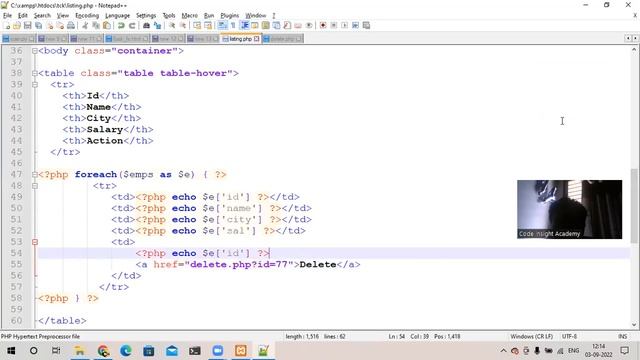Toggle file Monitoring eye icon

pyautogui.click(x=309, y=25)
